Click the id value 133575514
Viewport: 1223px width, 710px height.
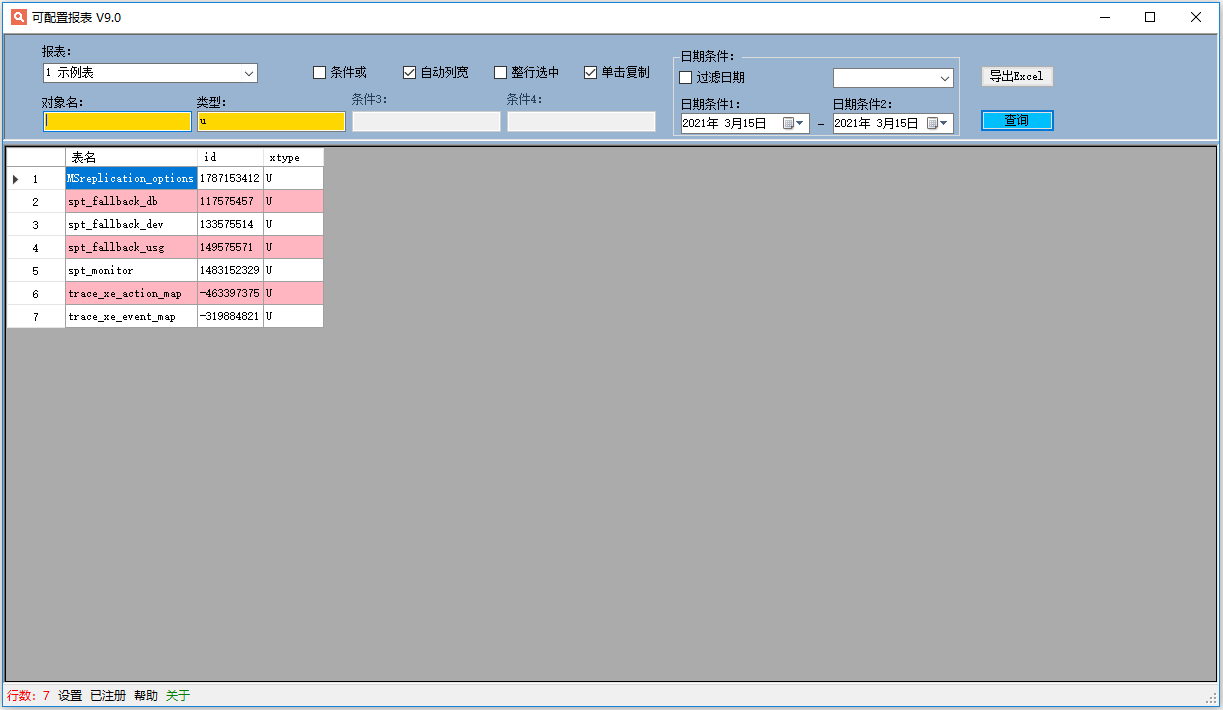[230, 225]
